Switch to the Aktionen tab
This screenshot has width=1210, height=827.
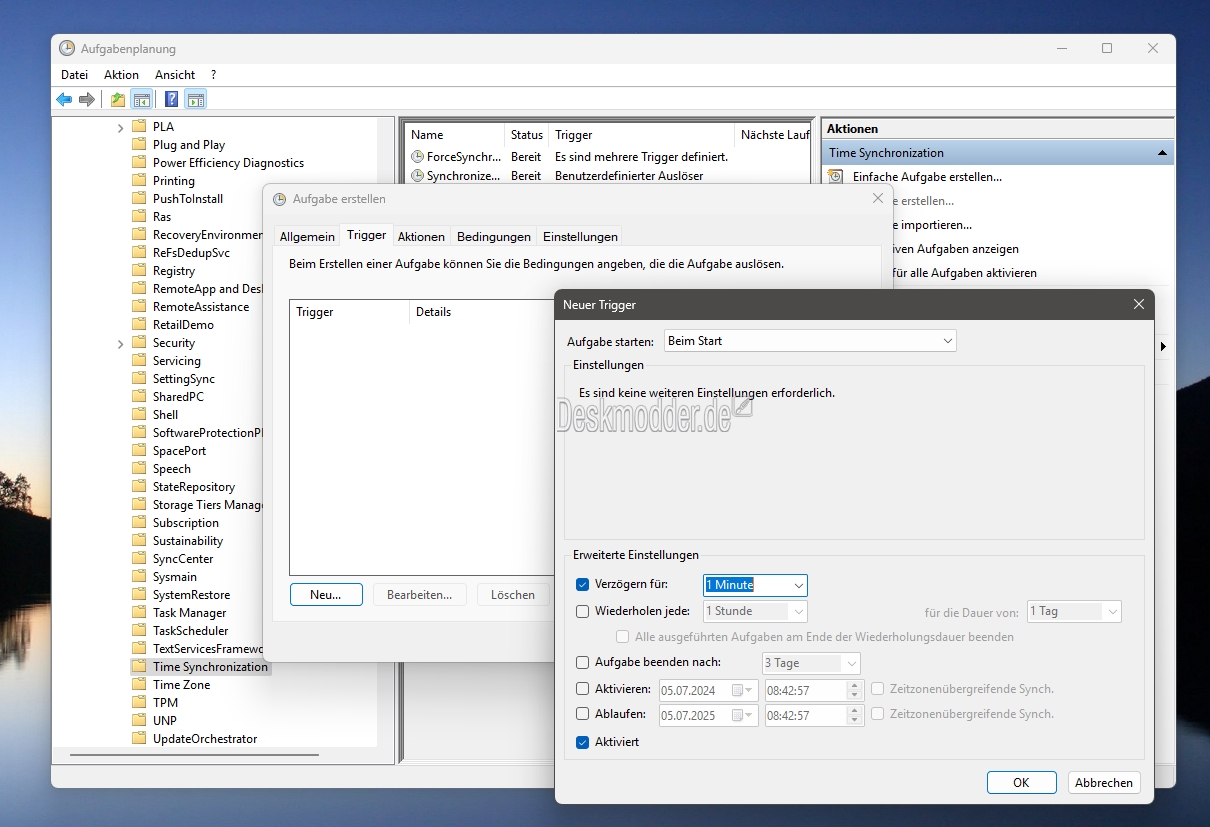(x=421, y=237)
